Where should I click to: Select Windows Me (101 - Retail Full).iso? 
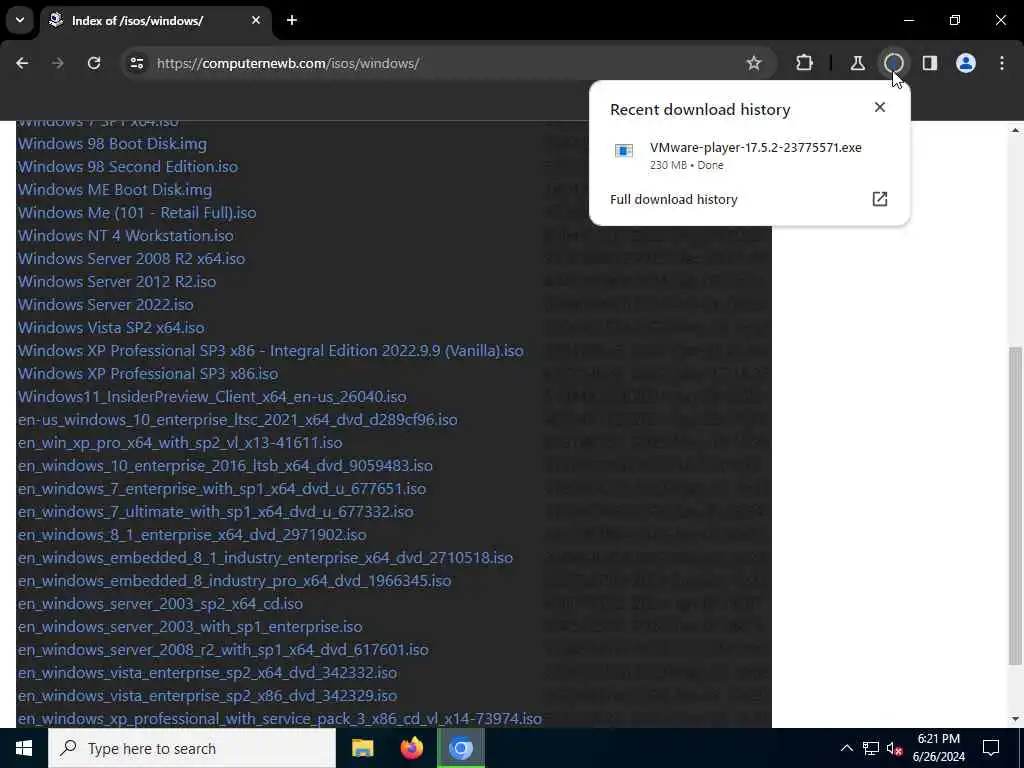pyautogui.click(x=137, y=213)
